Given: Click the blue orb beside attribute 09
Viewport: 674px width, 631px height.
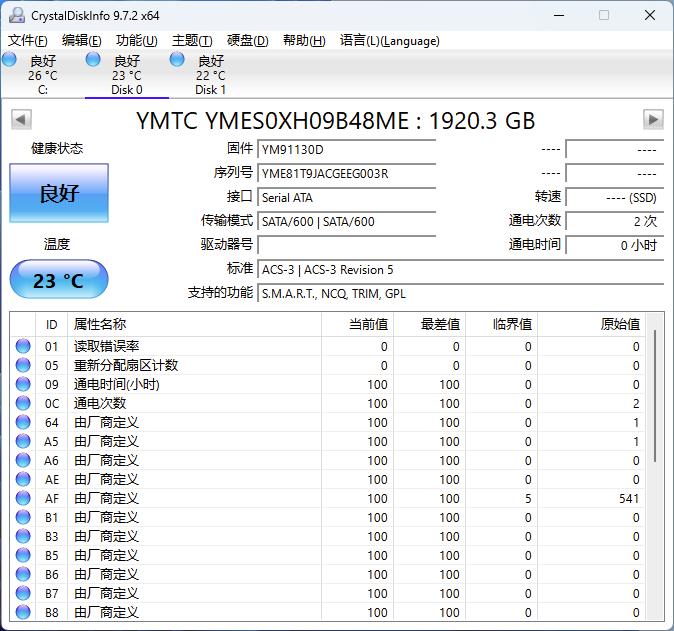Looking at the screenshot, I should pos(23,385).
